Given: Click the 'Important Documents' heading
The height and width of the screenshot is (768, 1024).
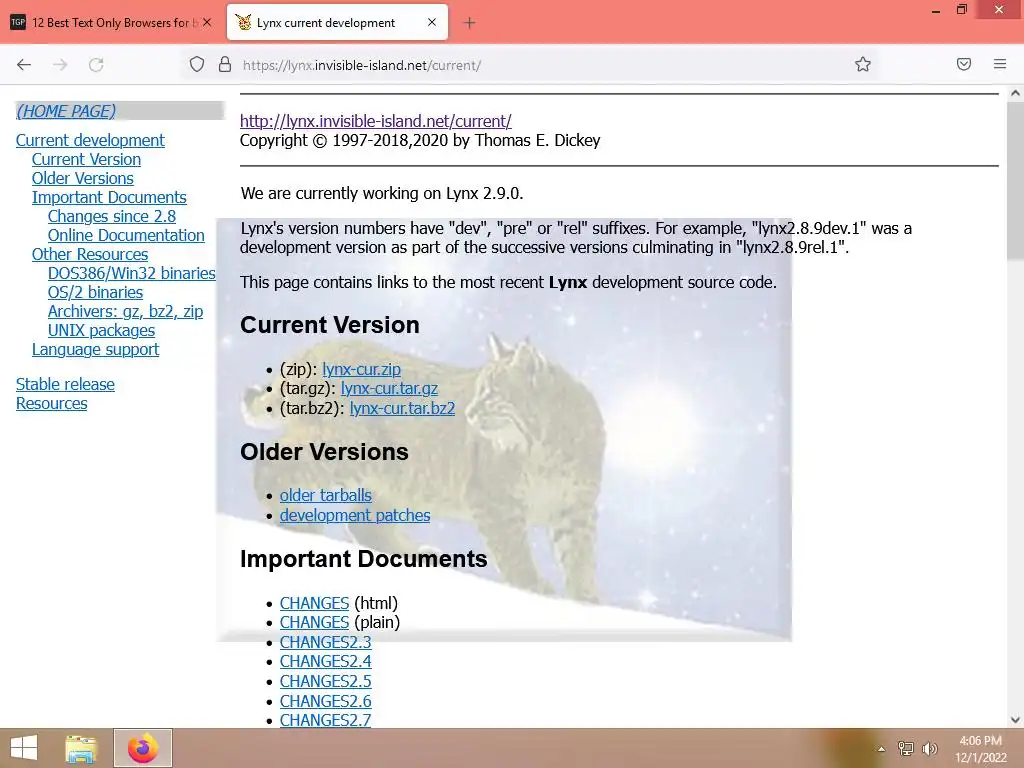Looking at the screenshot, I should coord(364,559).
